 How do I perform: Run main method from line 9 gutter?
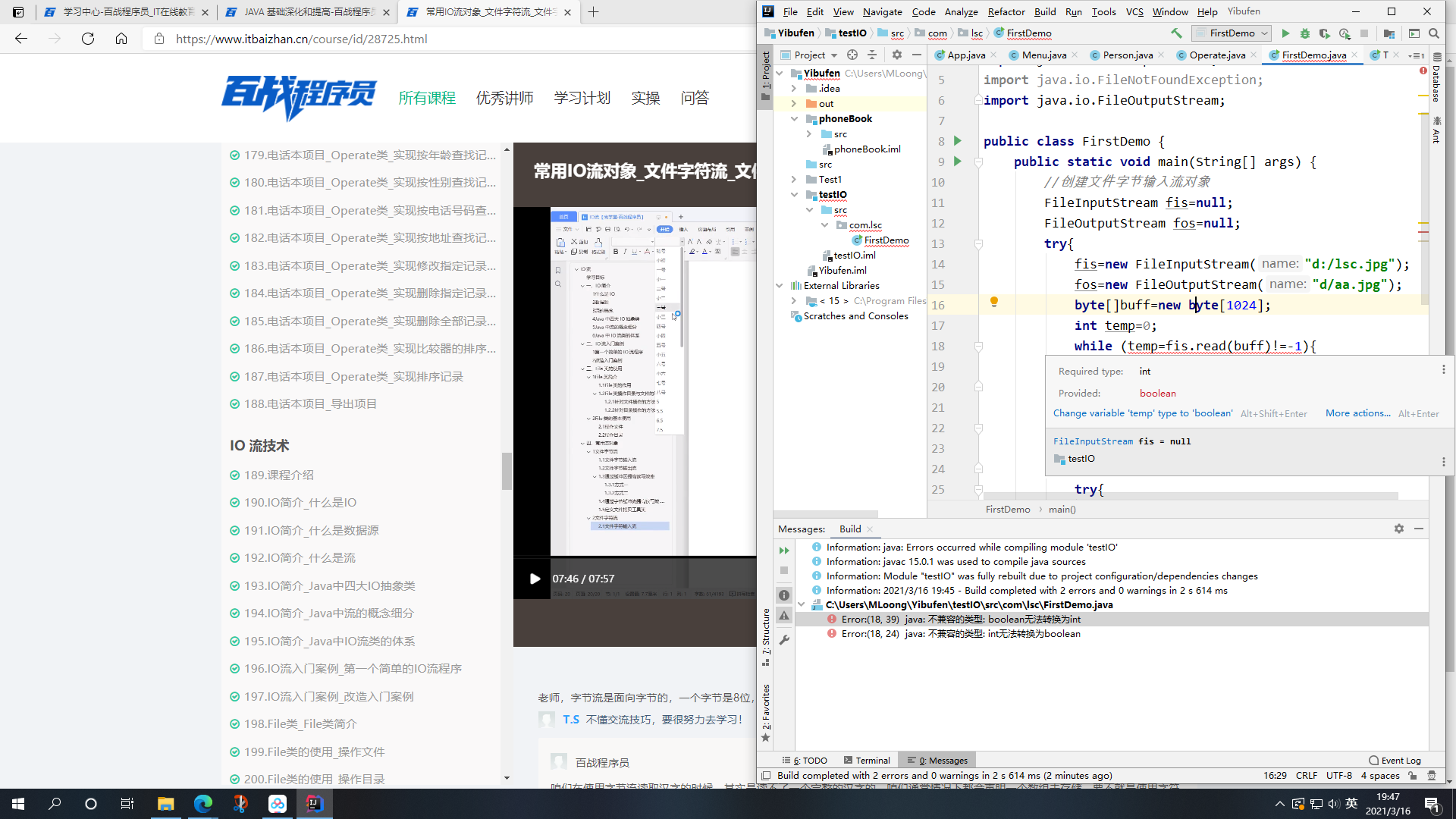pyautogui.click(x=958, y=162)
